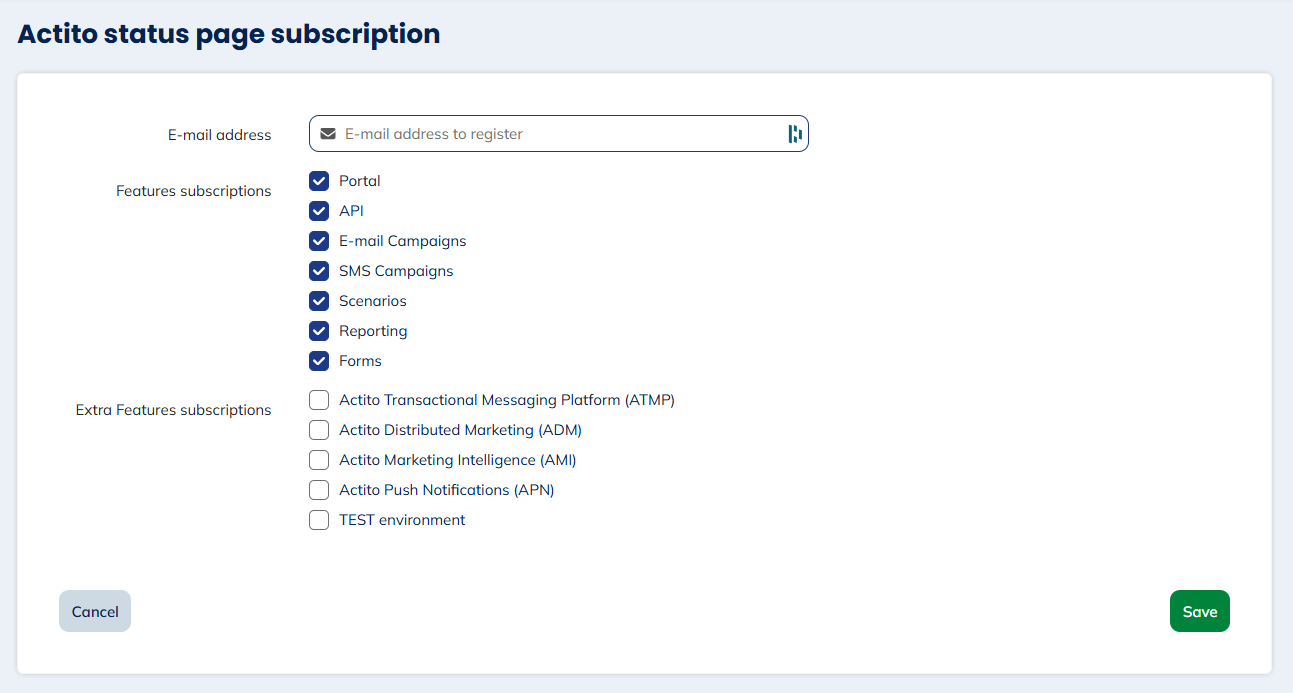Disable Reporting notifications
This screenshot has width=1293, height=693.
click(x=319, y=331)
